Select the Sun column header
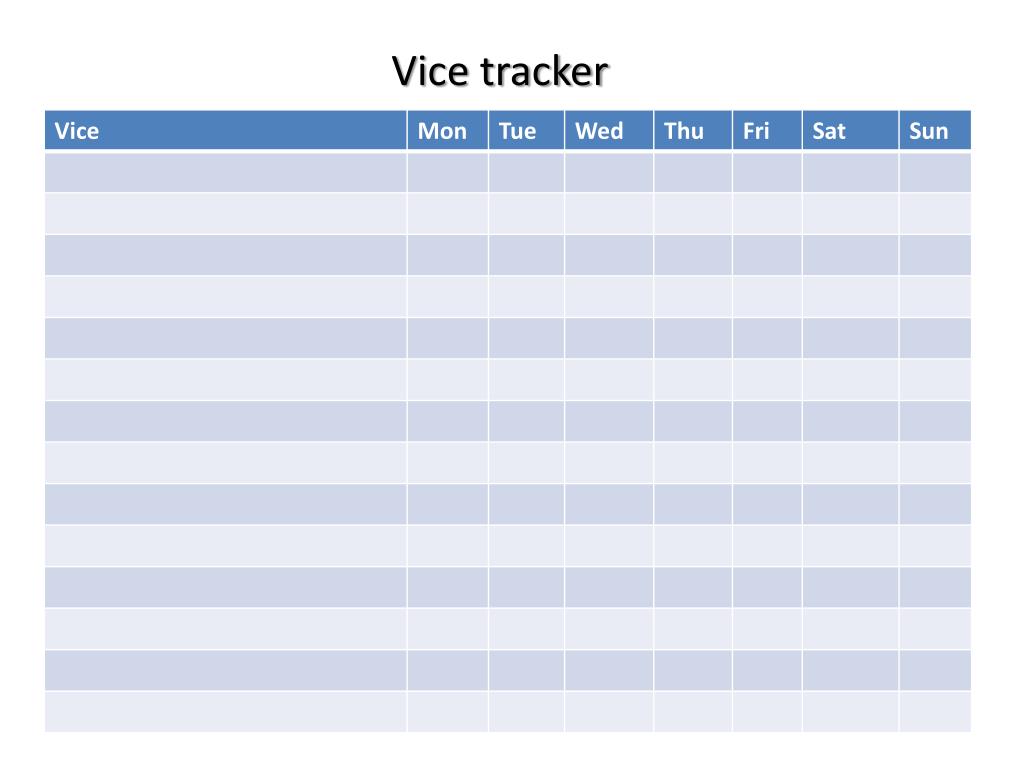Screen dimensions: 1024x768 935,131
